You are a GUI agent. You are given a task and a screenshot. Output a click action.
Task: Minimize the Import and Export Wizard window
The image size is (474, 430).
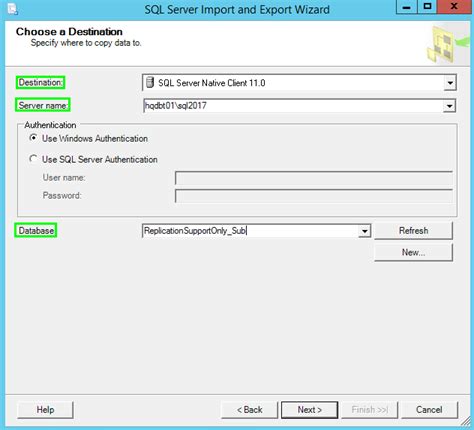tap(407, 7)
